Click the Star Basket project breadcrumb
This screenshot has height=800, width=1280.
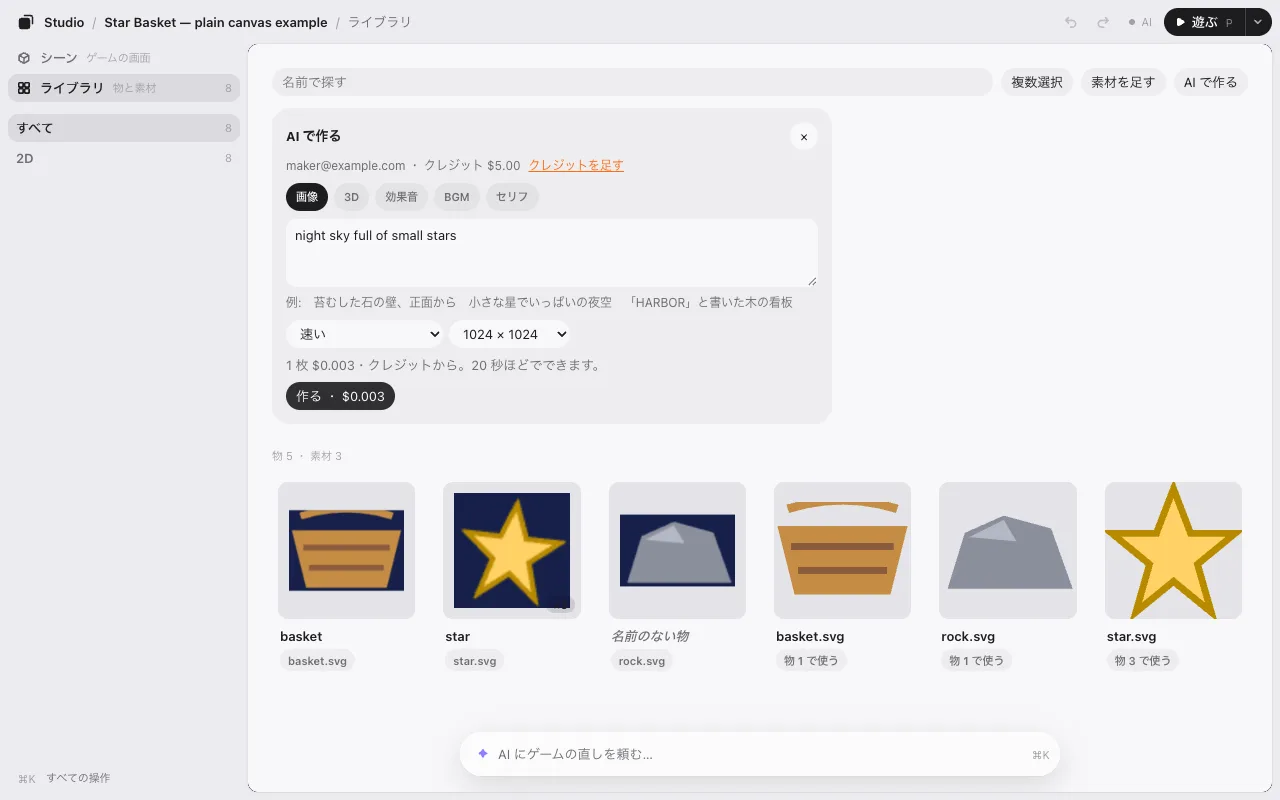click(216, 22)
